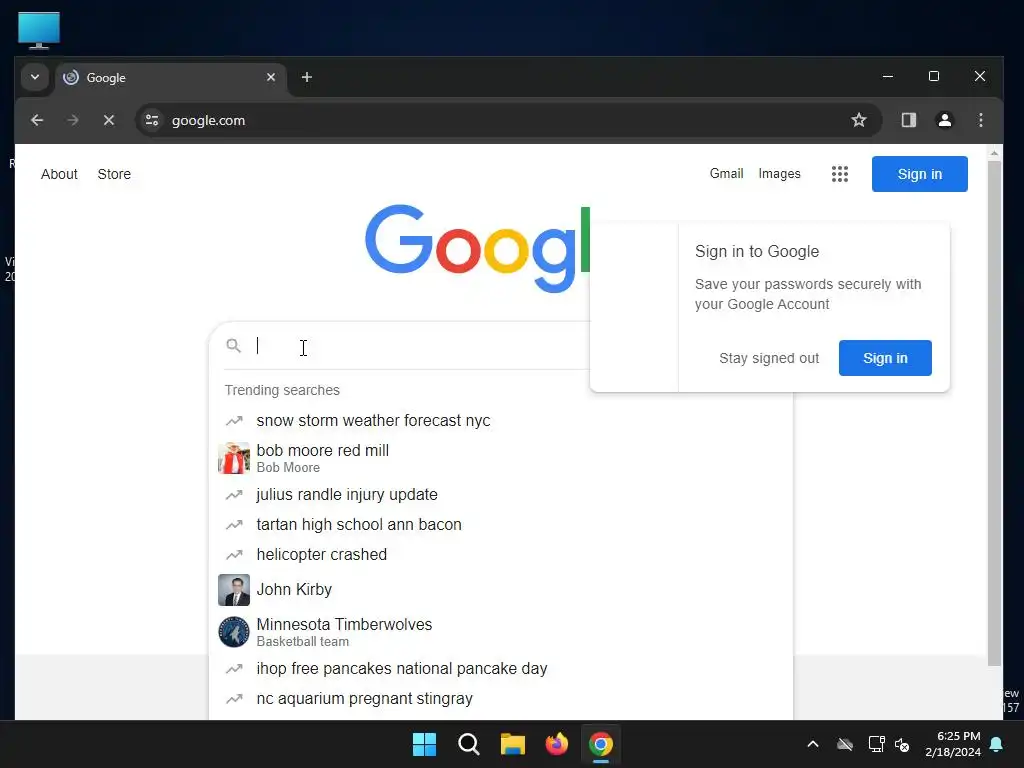Viewport: 1024px width, 768px height.
Task: Open clock showing 6:25 PM
Action: click(x=953, y=744)
